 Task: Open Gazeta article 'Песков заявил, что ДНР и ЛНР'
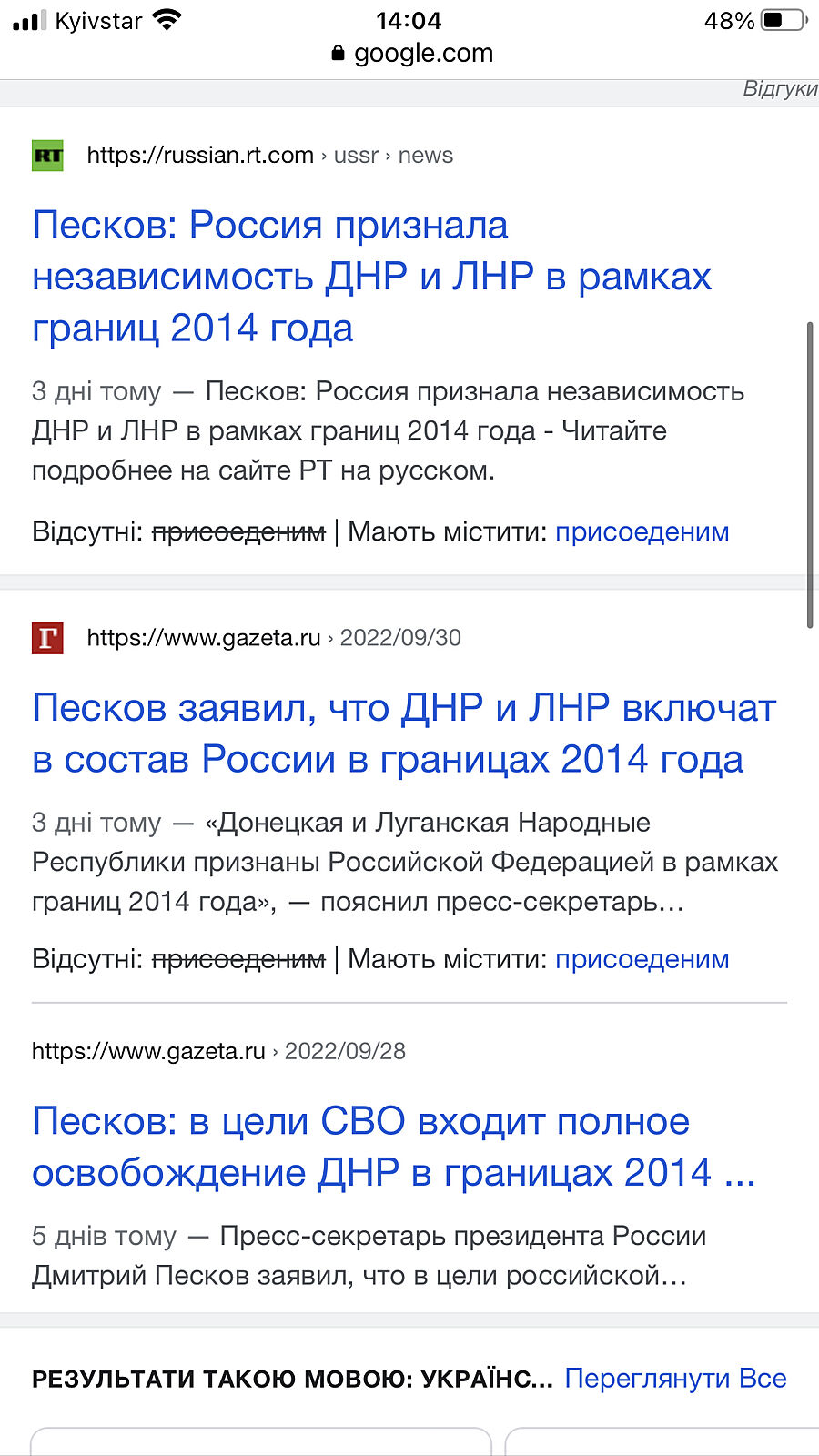click(x=403, y=733)
